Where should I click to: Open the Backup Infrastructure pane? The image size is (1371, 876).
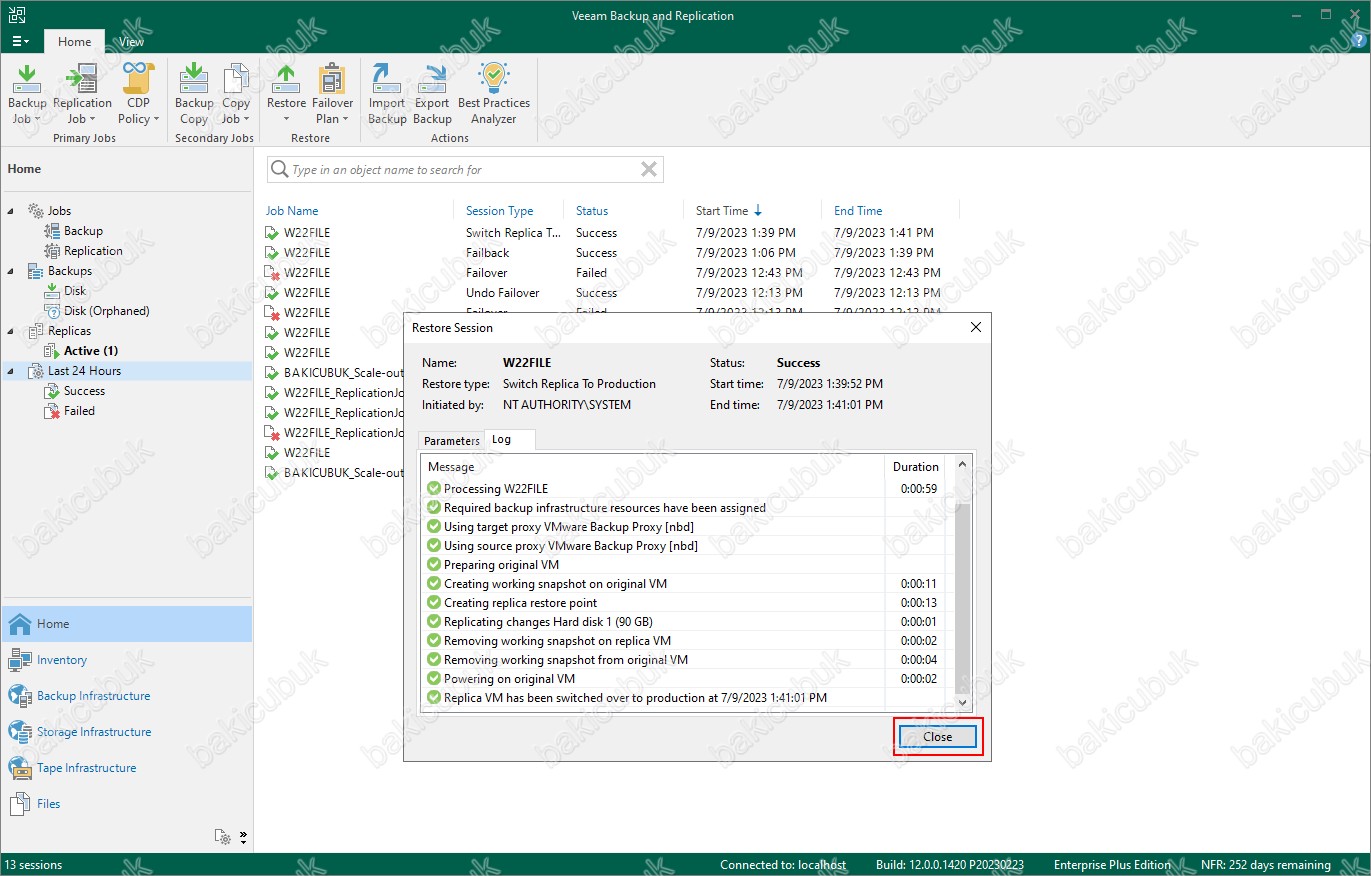[x=127, y=696]
